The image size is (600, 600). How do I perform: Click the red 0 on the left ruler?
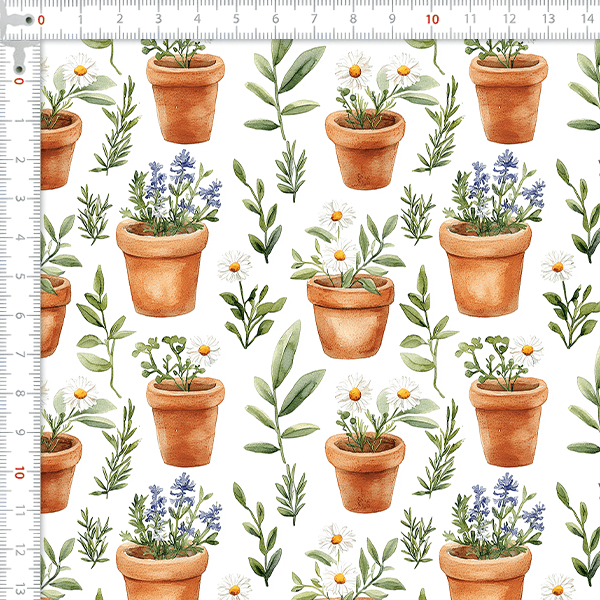pyautogui.click(x=18, y=82)
